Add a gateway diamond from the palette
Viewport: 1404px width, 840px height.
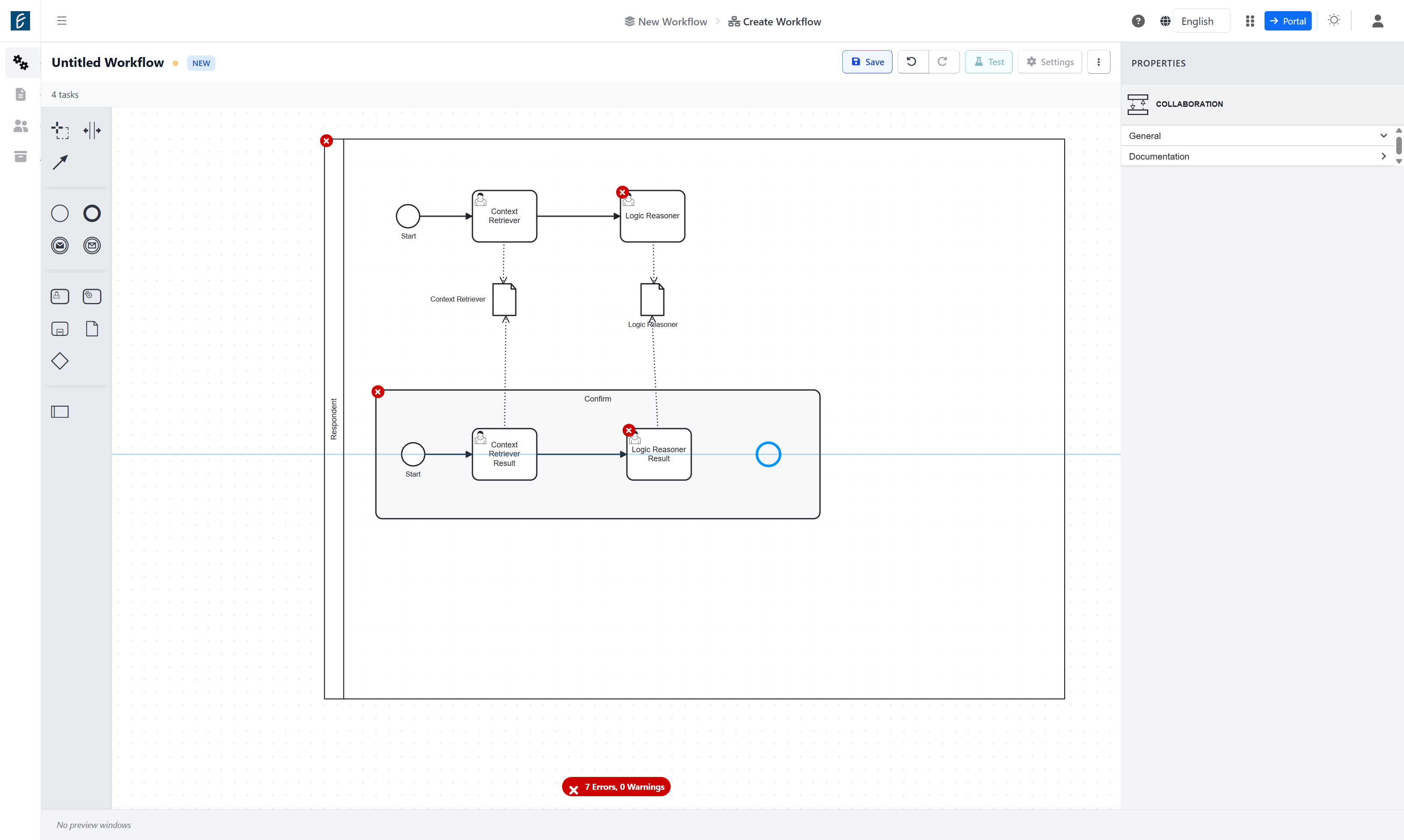click(x=60, y=361)
